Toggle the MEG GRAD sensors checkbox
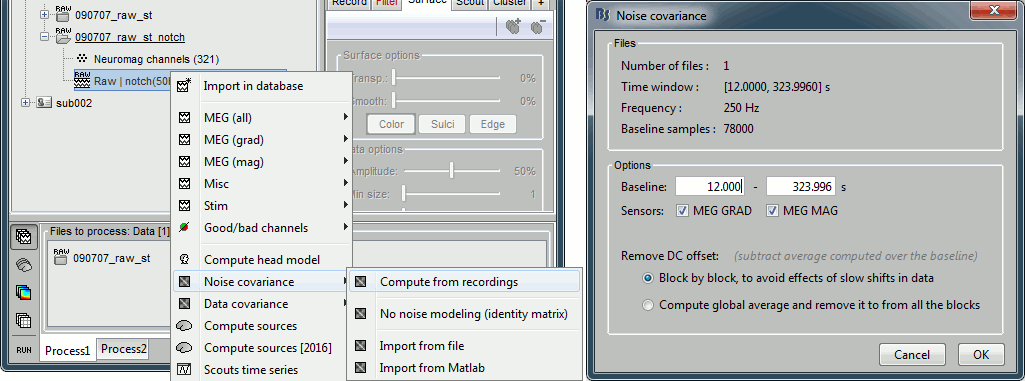This screenshot has height=381, width=1025. pyautogui.click(x=682, y=210)
